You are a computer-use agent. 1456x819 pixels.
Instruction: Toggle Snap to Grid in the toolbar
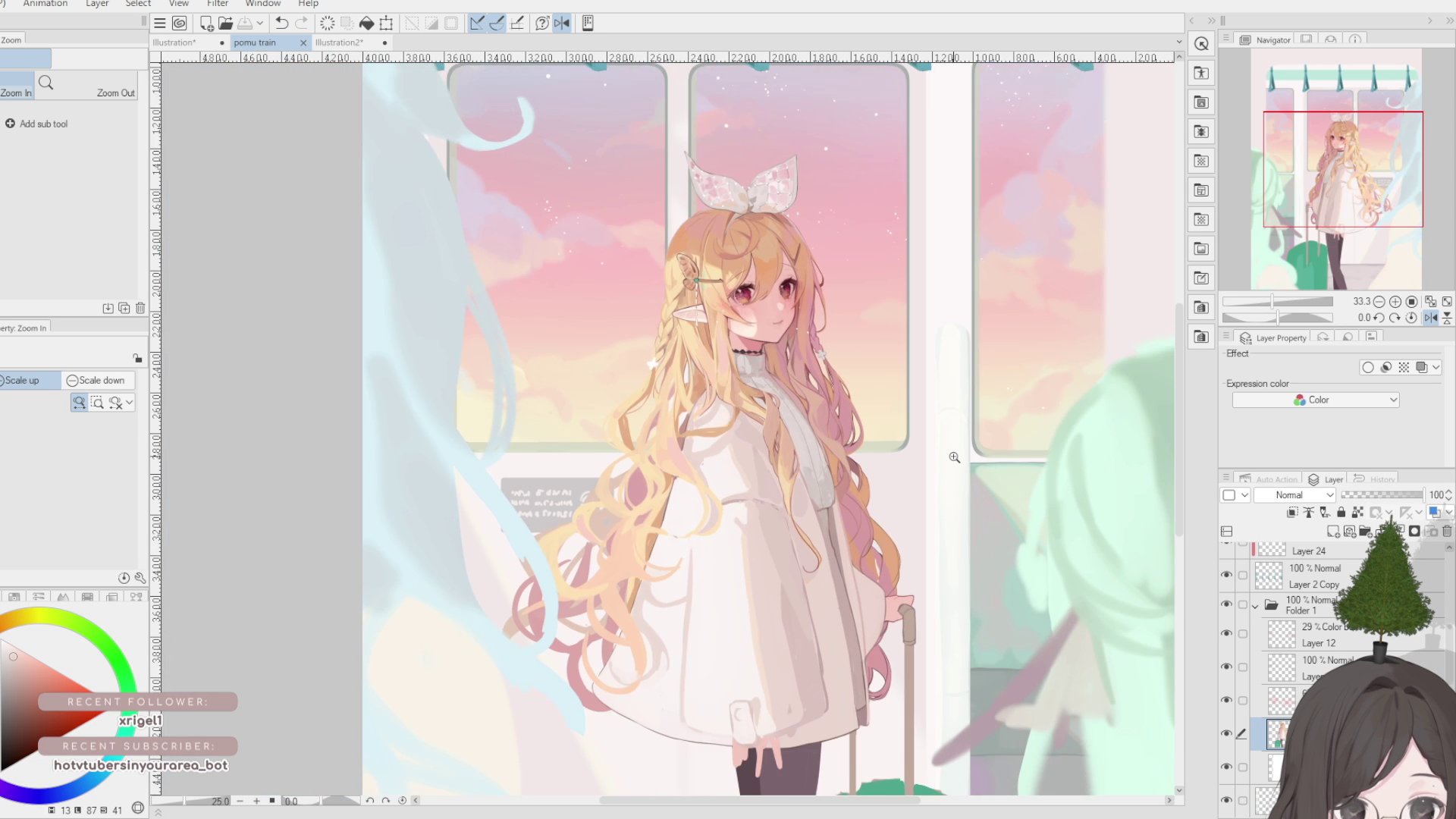pyautogui.click(x=517, y=24)
